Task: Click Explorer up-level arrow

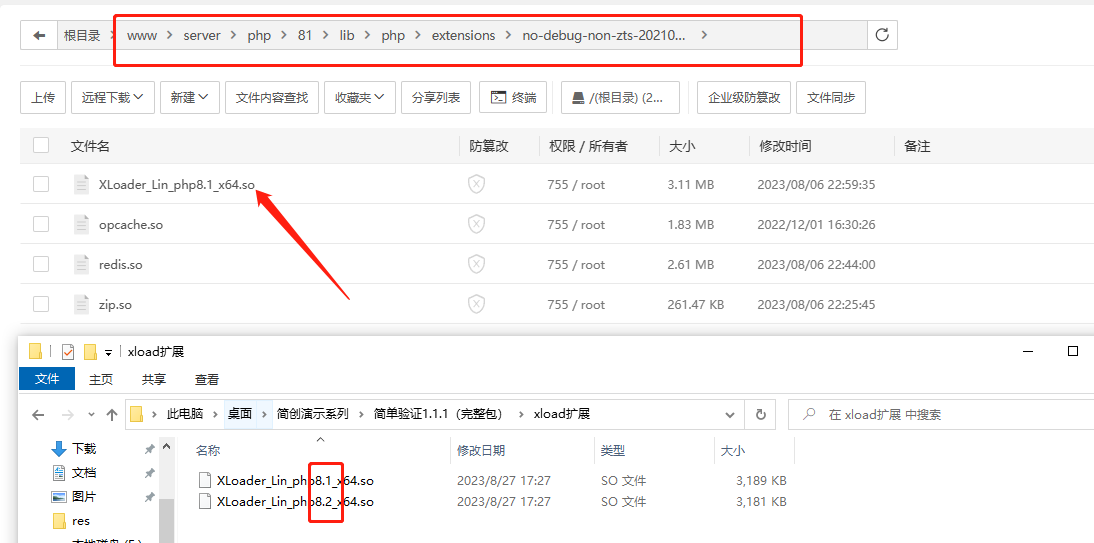Action: (112, 415)
